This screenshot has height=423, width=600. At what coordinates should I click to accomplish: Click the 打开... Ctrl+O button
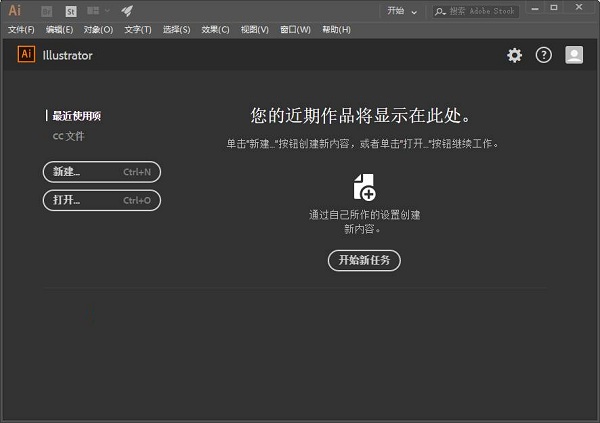102,200
